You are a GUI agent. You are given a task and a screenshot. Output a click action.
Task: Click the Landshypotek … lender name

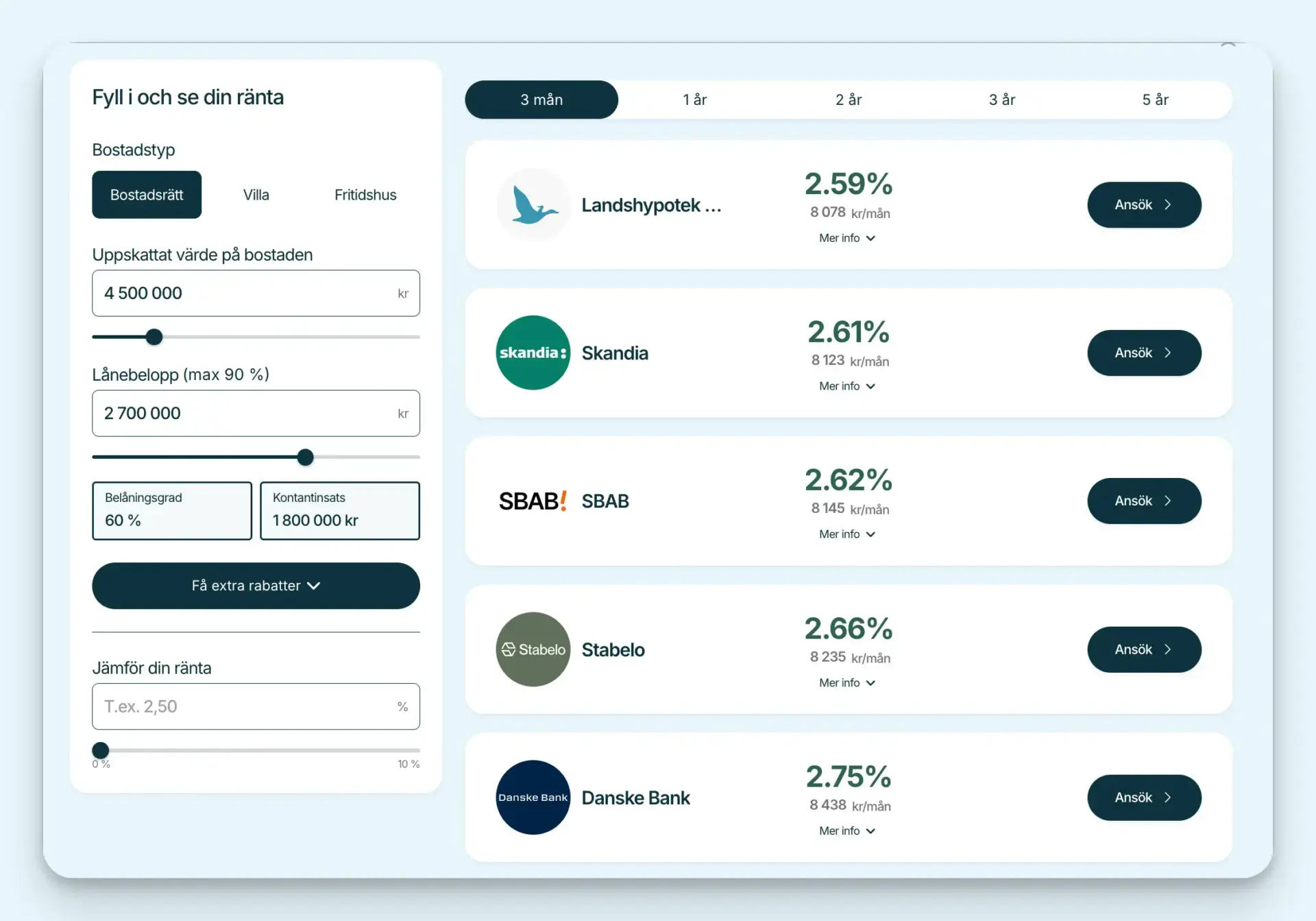[651, 205]
